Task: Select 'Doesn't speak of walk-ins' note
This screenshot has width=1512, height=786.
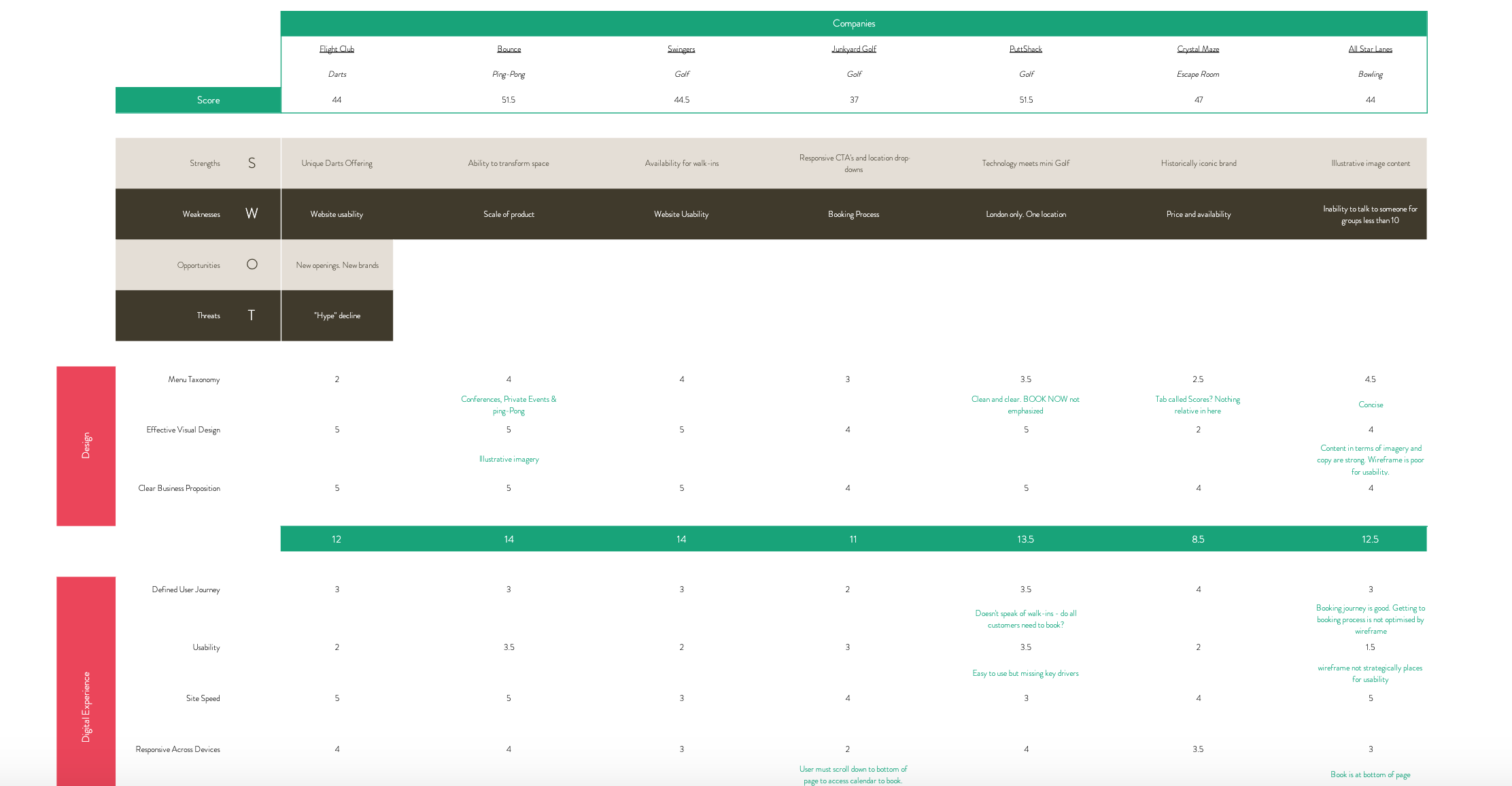Action: (1026, 619)
